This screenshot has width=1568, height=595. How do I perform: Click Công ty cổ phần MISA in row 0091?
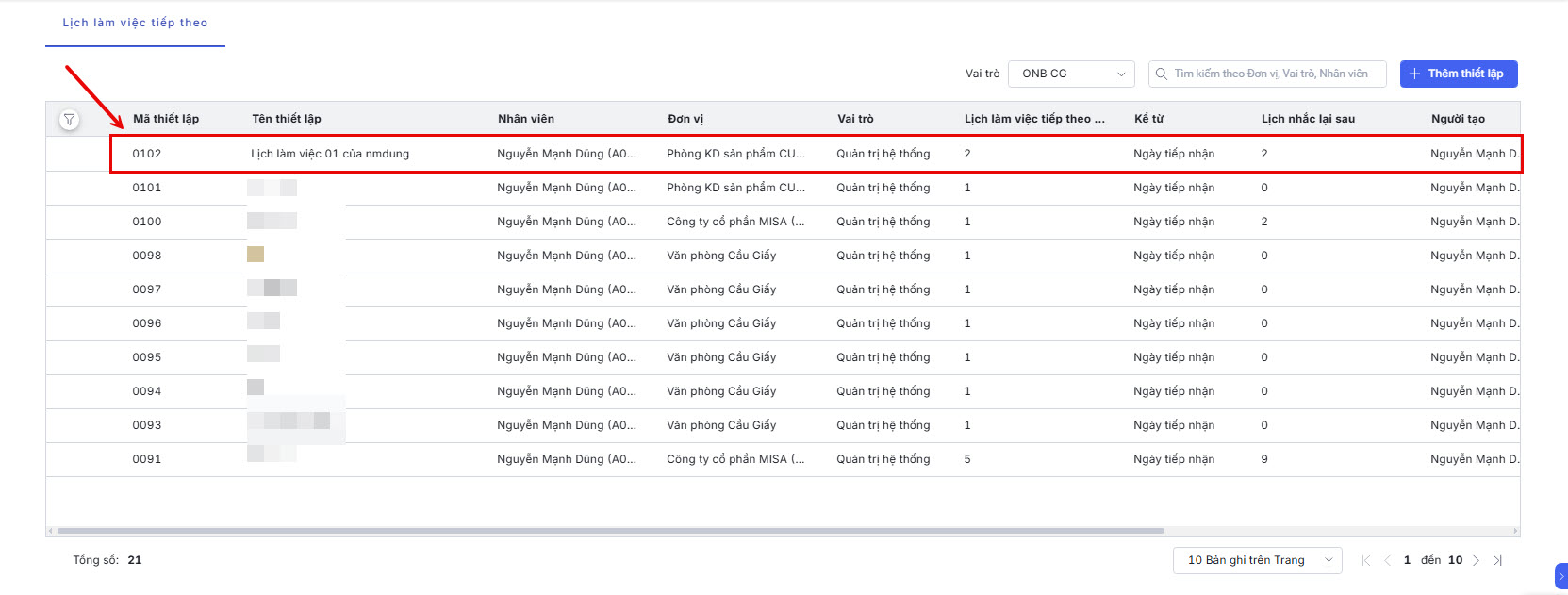(735, 459)
